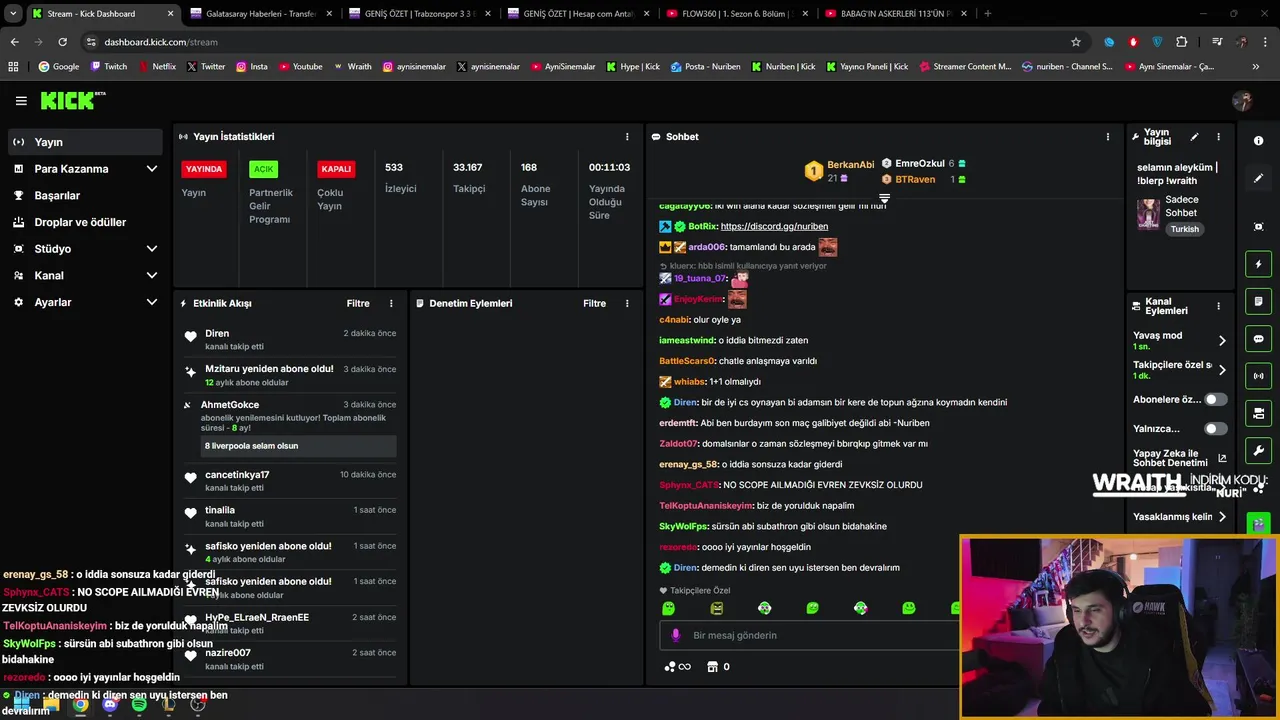Open Etkinlik Akışı three-dot menu
Image resolution: width=1280 pixels, height=720 pixels.
pyautogui.click(x=391, y=303)
